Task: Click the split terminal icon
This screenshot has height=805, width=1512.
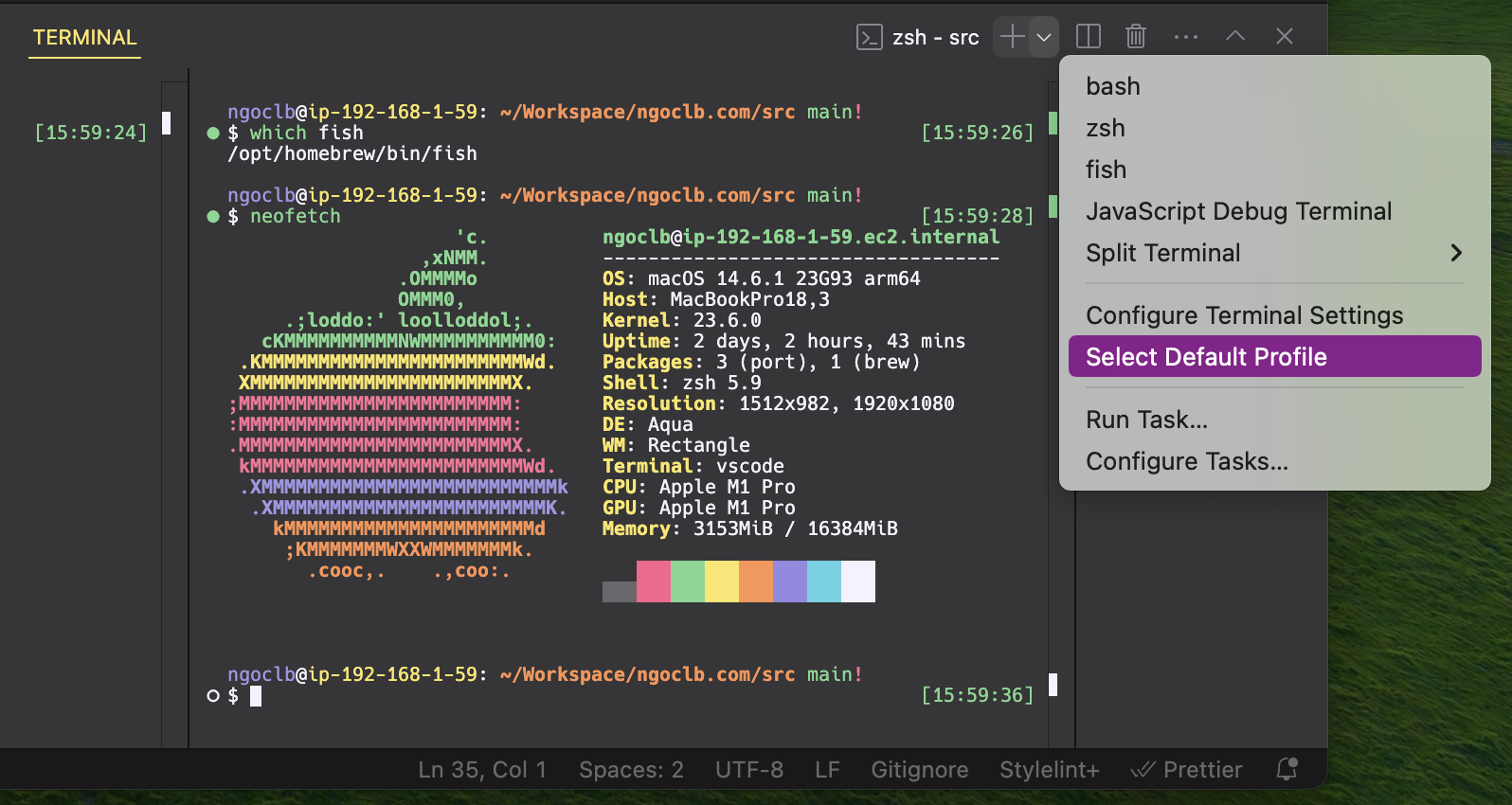Action: click(1089, 37)
